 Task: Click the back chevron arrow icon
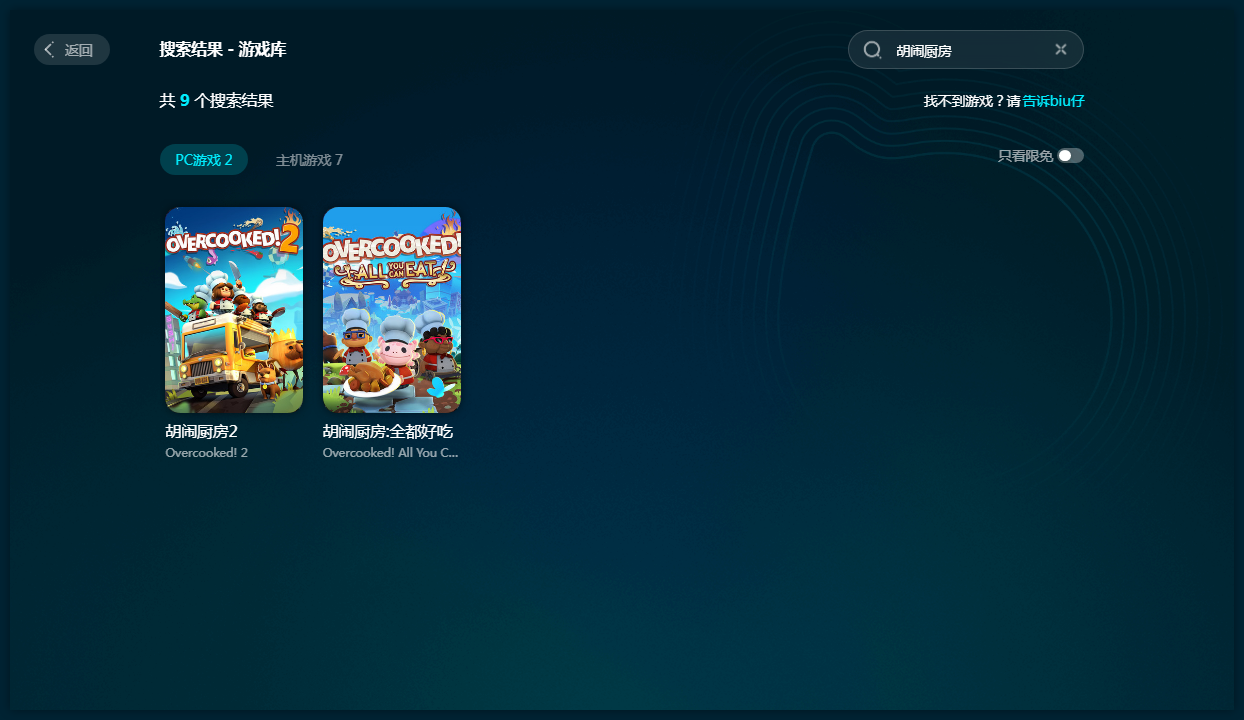click(x=49, y=50)
